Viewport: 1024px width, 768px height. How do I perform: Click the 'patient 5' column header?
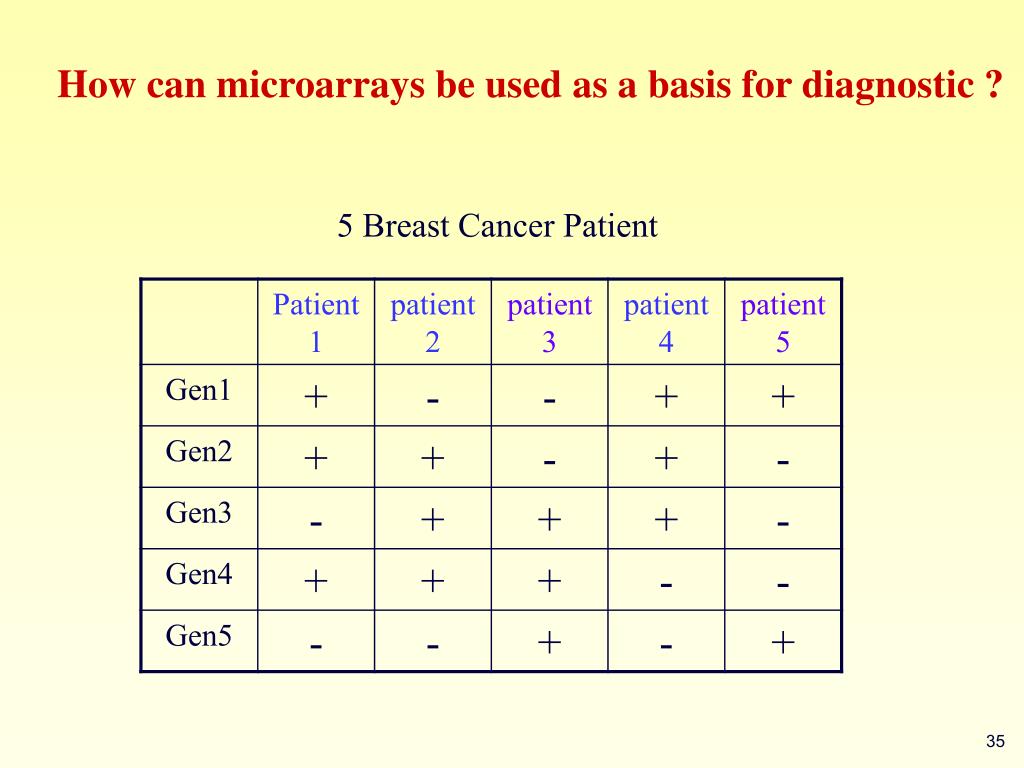coord(783,322)
